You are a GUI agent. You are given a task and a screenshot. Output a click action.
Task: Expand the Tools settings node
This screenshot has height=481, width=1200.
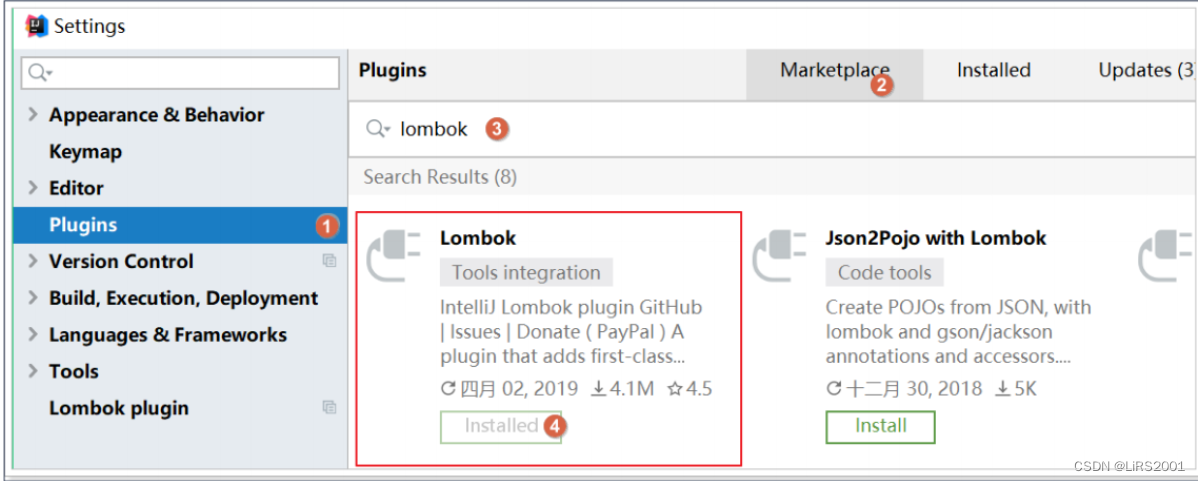pos(34,371)
